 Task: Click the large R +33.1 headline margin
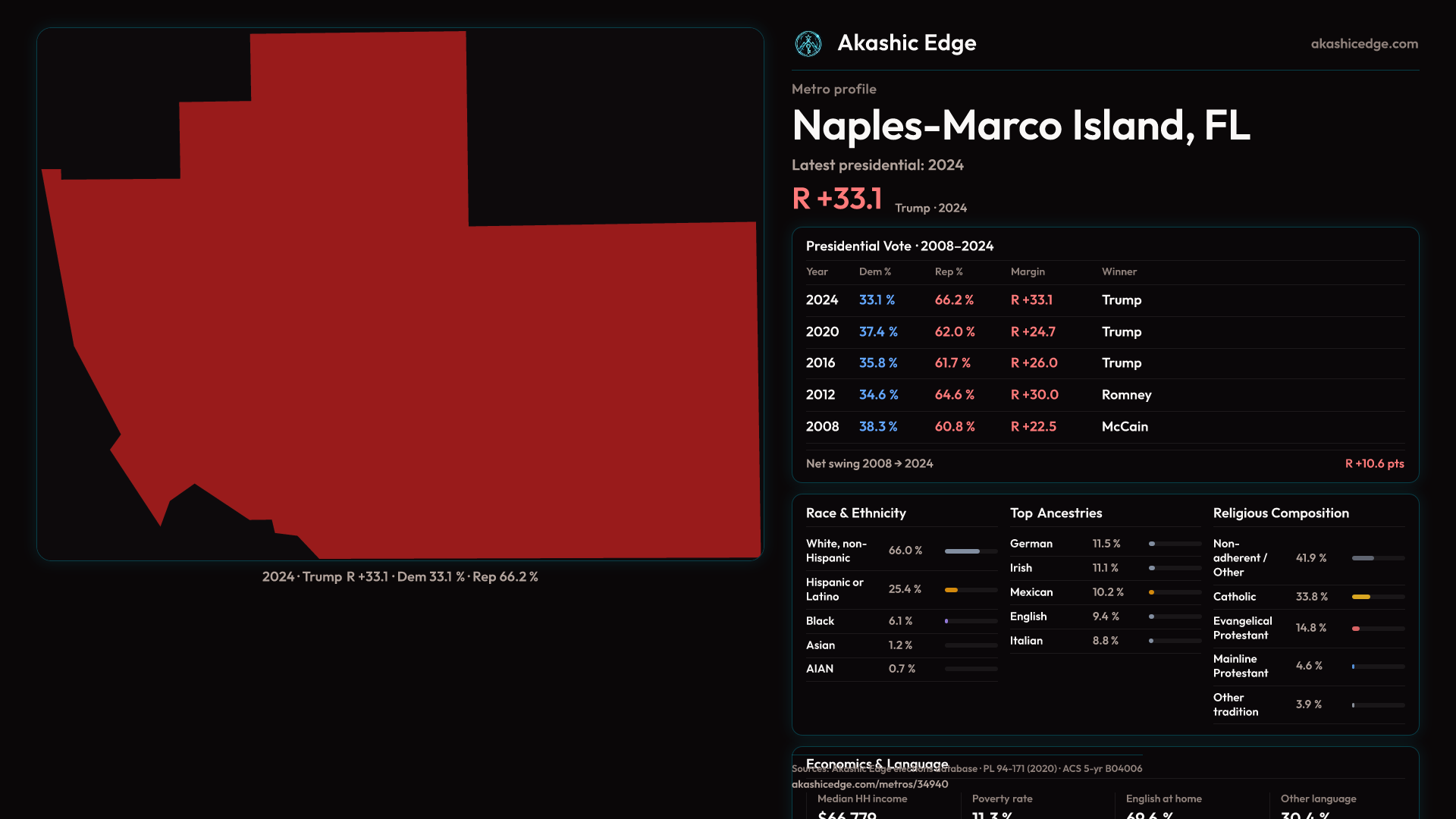coord(836,199)
